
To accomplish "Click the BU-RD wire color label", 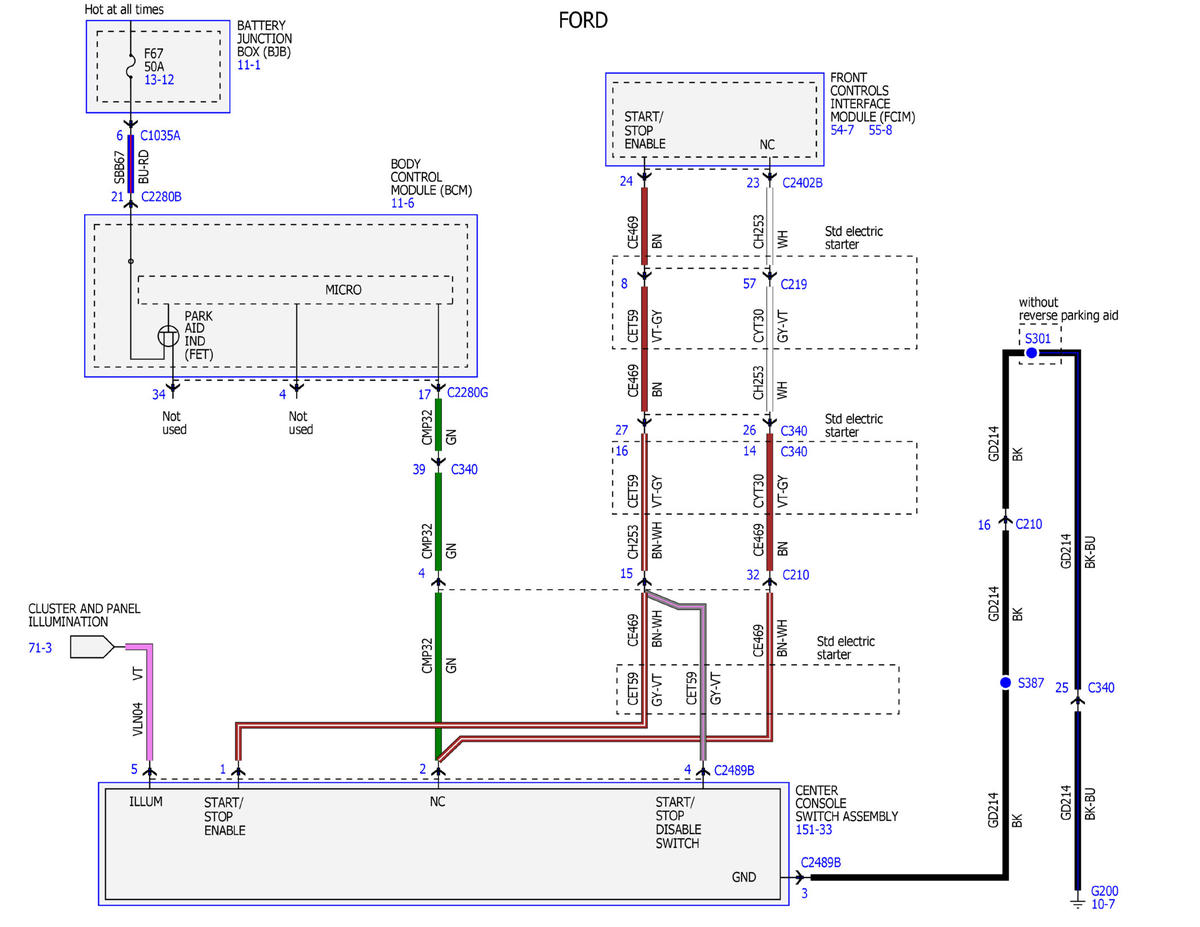I will click(143, 166).
